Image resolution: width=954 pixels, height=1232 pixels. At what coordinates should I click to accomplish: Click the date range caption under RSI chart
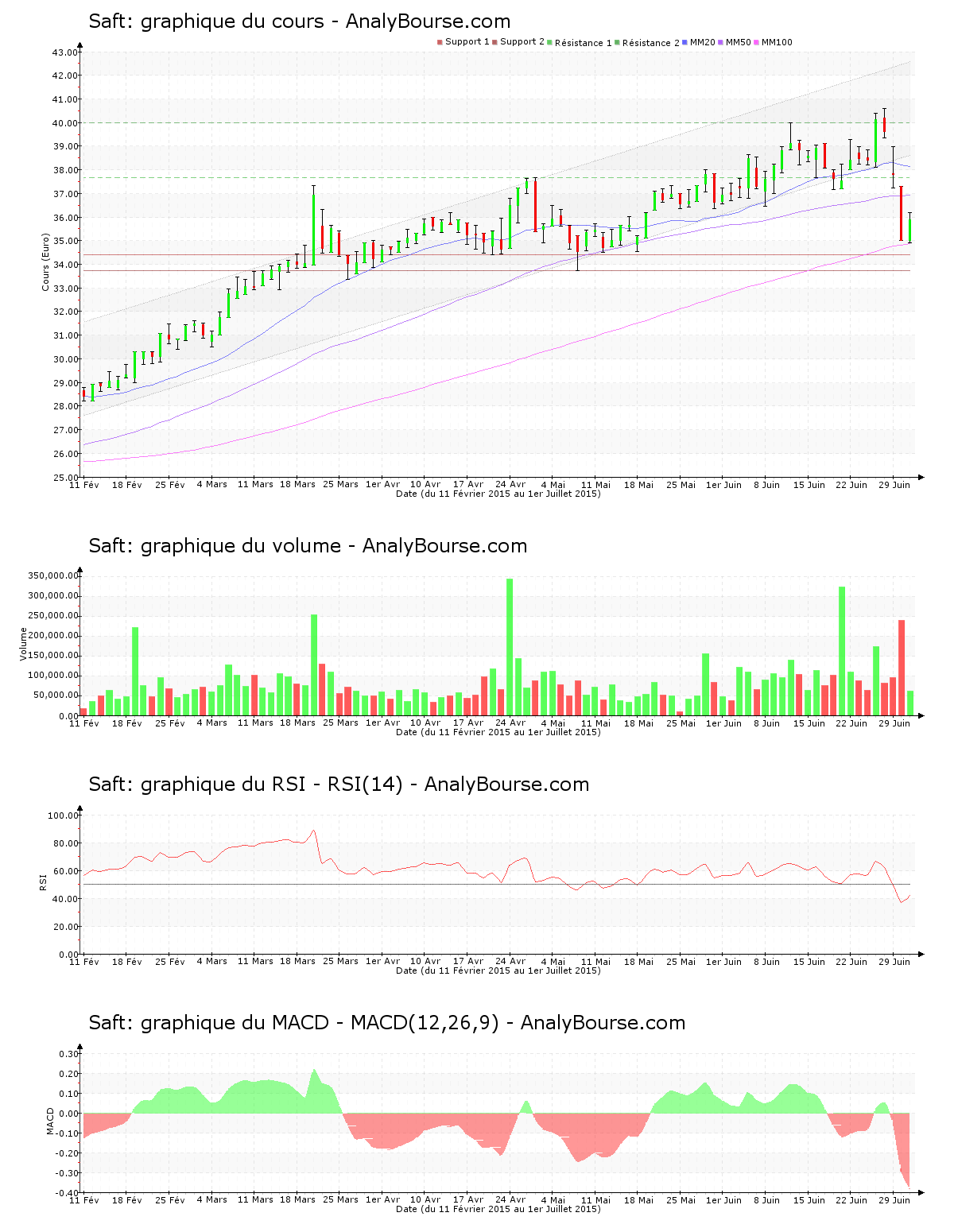coord(498,970)
